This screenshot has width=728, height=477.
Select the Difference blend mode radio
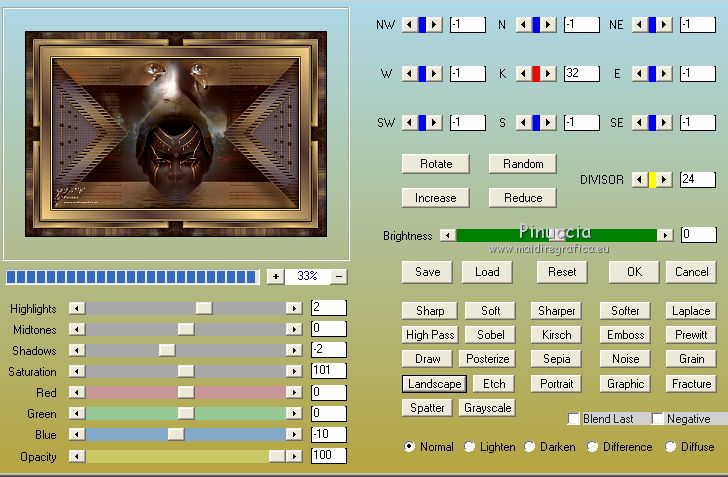(593, 447)
